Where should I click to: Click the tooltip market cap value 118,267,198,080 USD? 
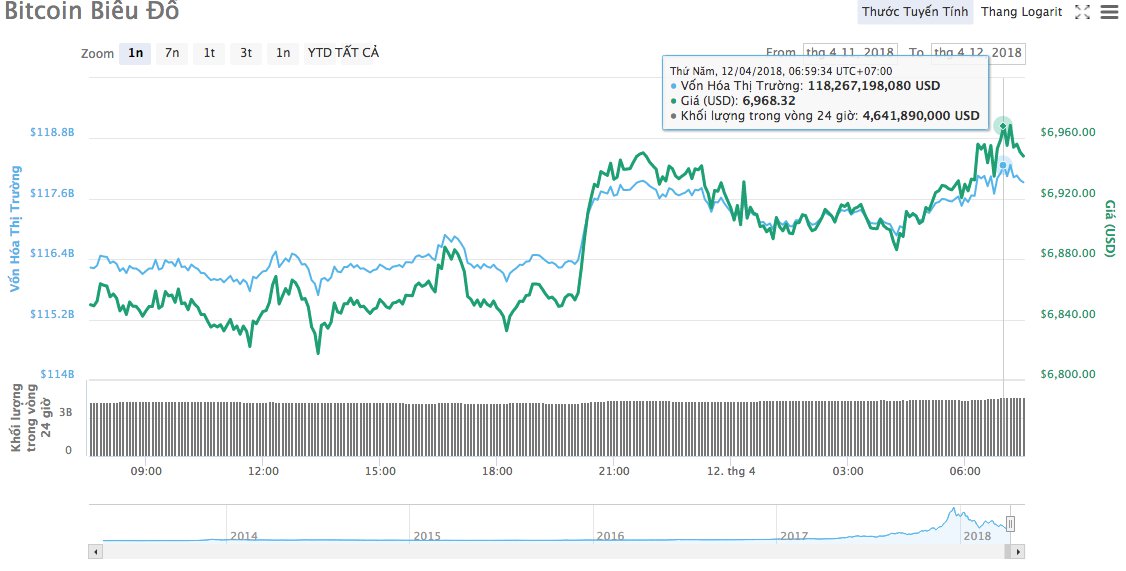(x=874, y=86)
